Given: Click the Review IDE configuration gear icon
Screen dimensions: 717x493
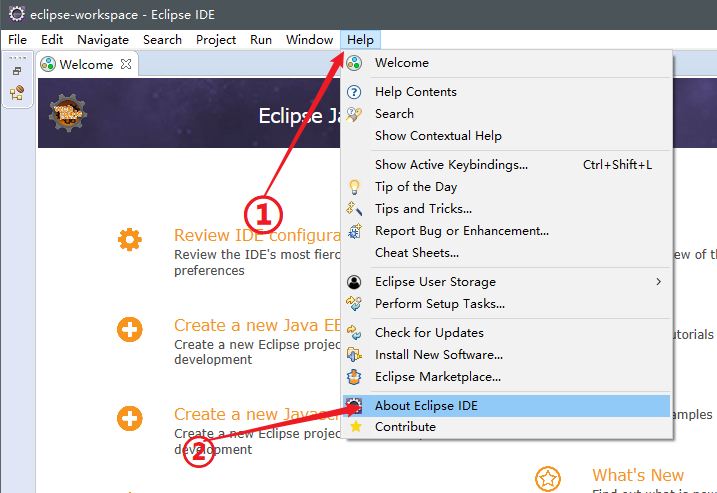Looking at the screenshot, I should click(x=130, y=240).
